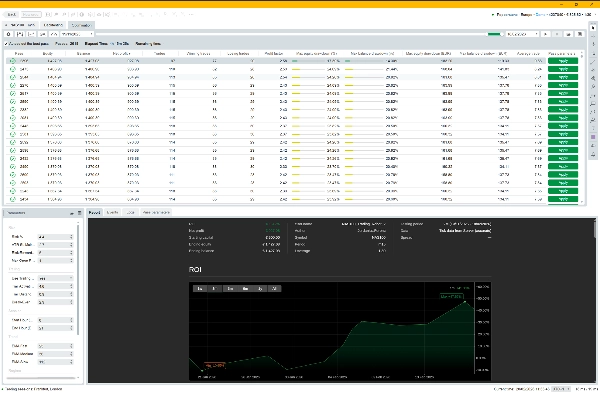The width and height of the screenshot is (600, 393).
Task: Click the Parameters panel horizontal scrollbar
Action: coord(41,378)
